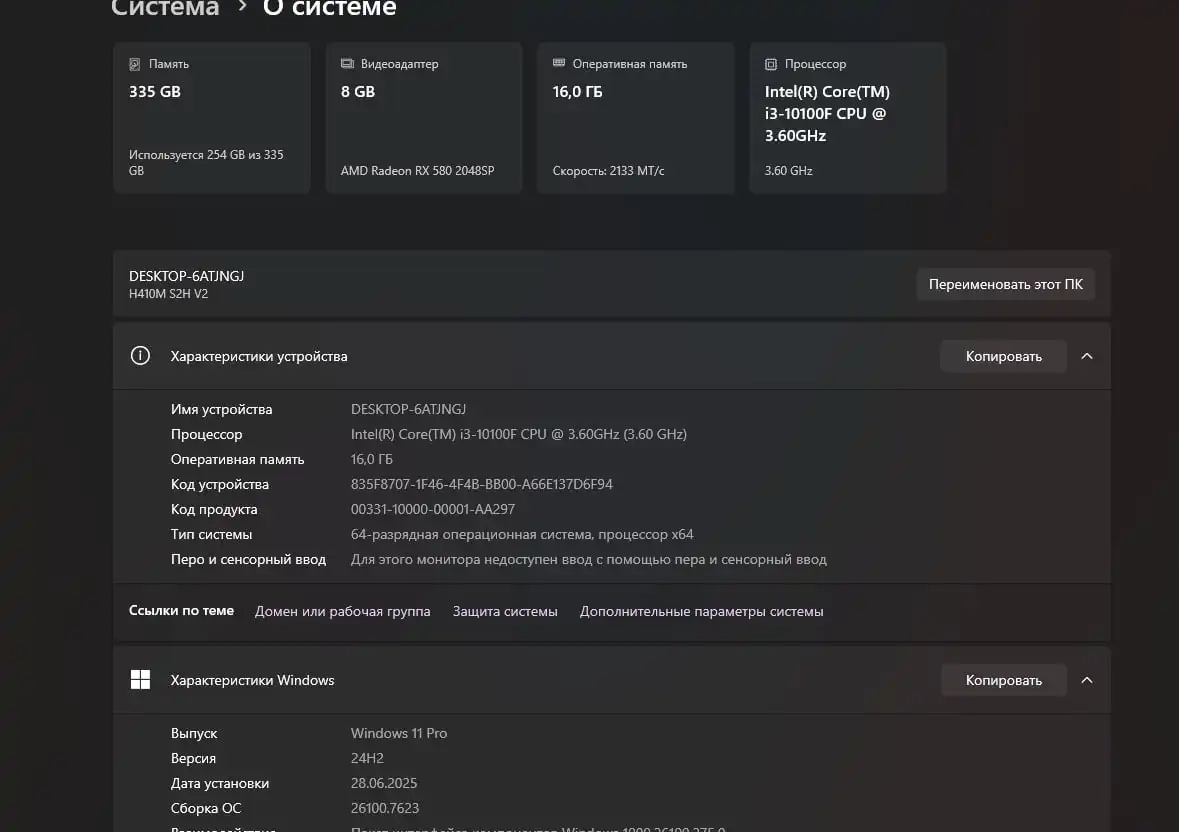
Task: Open Дополнительные параметры системы link
Action: pyautogui.click(x=701, y=611)
